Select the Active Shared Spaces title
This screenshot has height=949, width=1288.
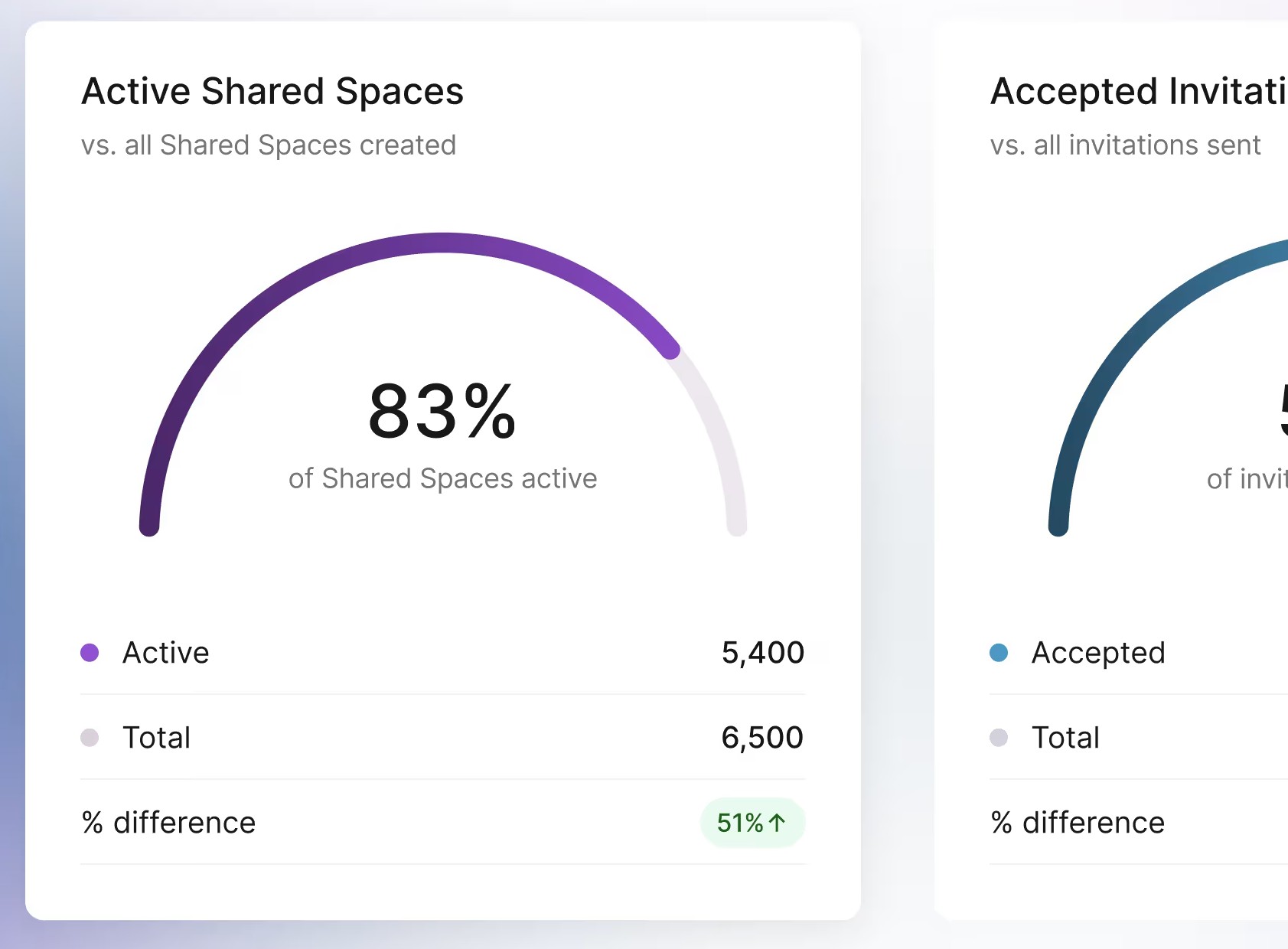[272, 91]
